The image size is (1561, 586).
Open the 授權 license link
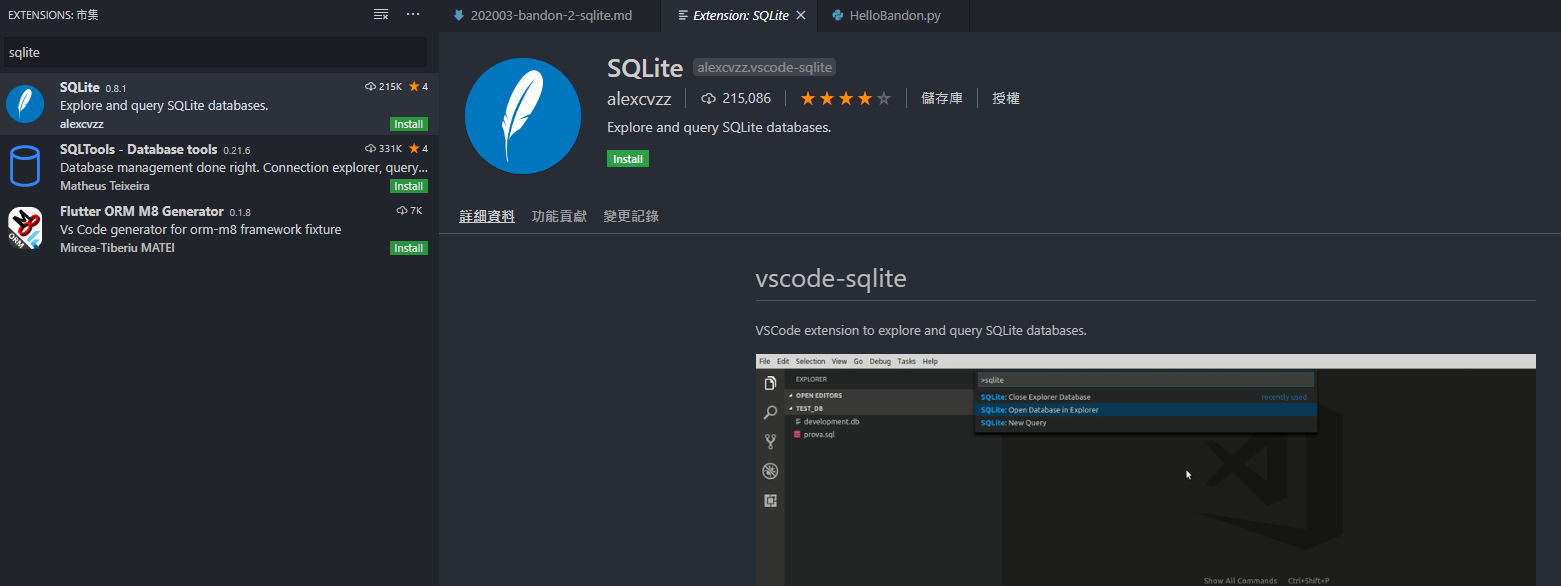pyautogui.click(x=1006, y=98)
